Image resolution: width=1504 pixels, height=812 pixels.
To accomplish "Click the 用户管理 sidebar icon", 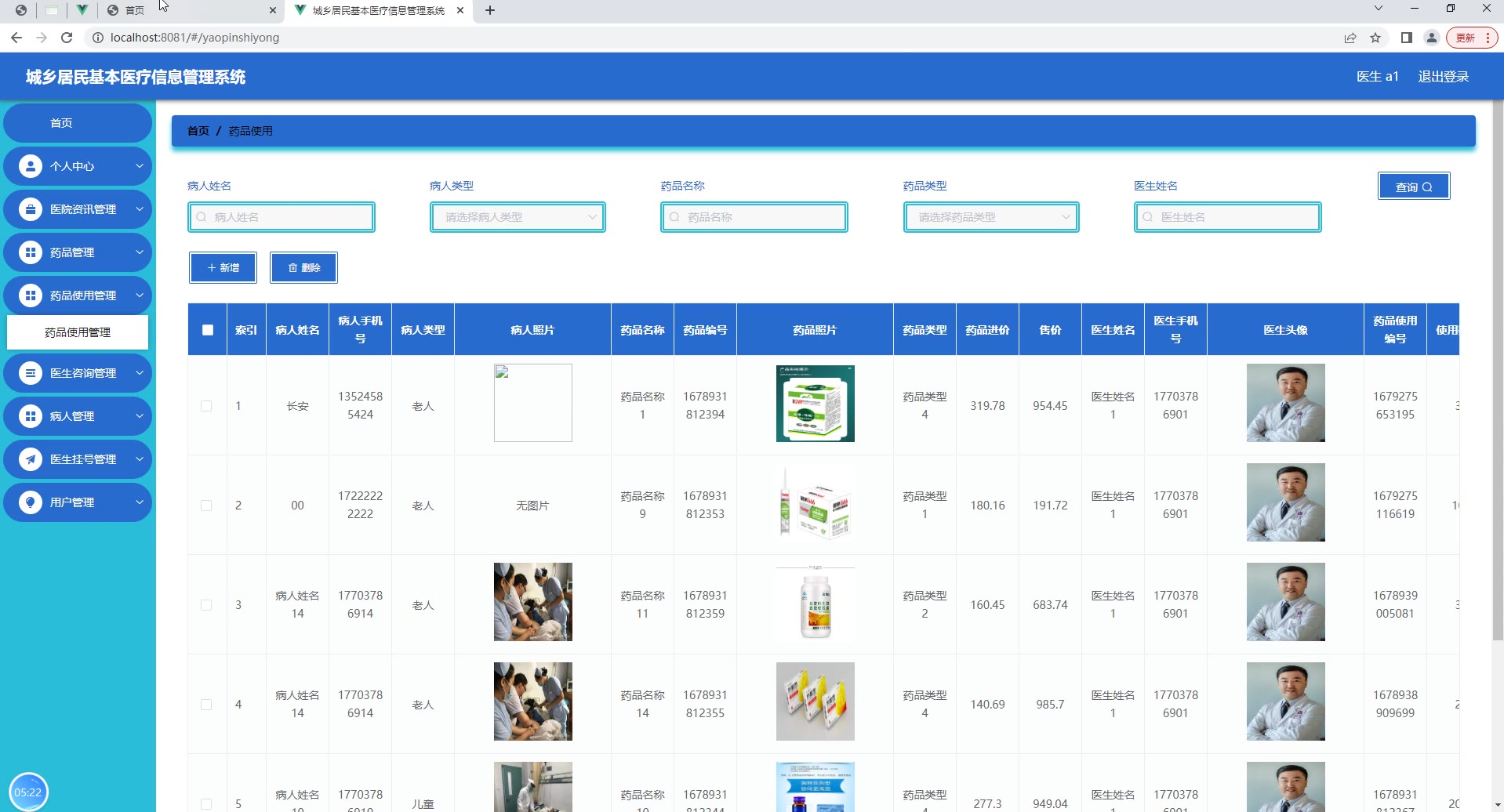I will pyautogui.click(x=30, y=502).
